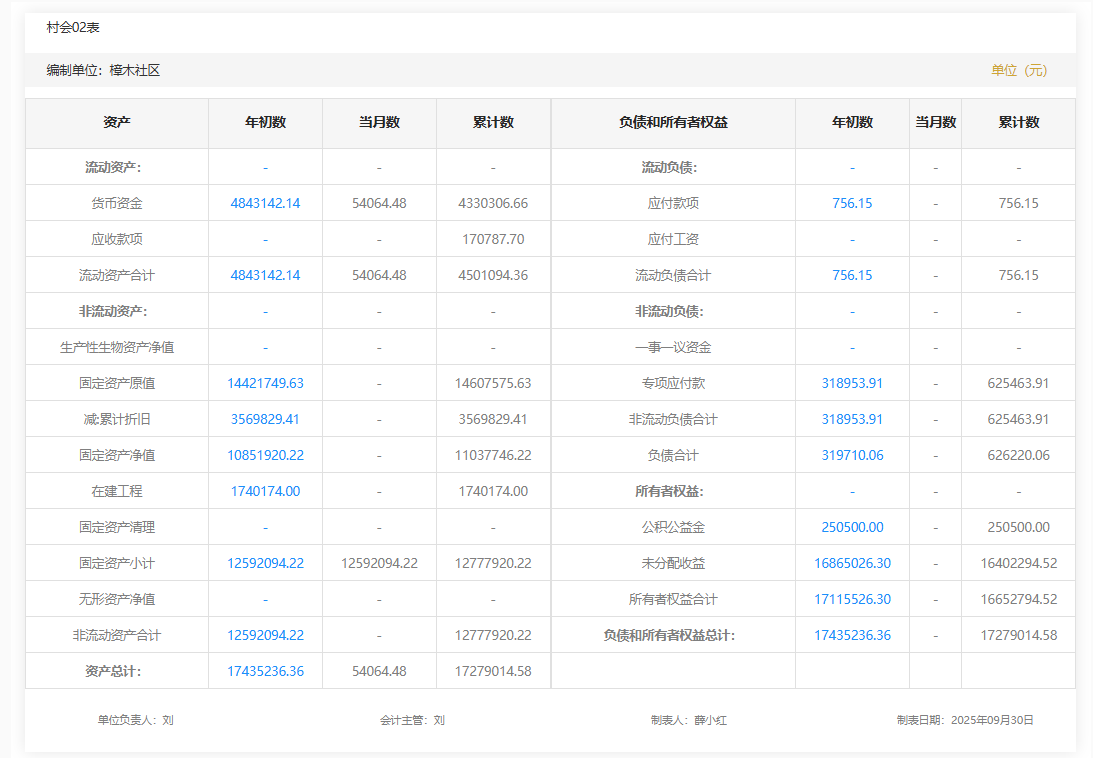Click 公积公益金 年初数 link 250500.00
Image resolution: width=1093 pixels, height=758 pixels.
coord(852,527)
